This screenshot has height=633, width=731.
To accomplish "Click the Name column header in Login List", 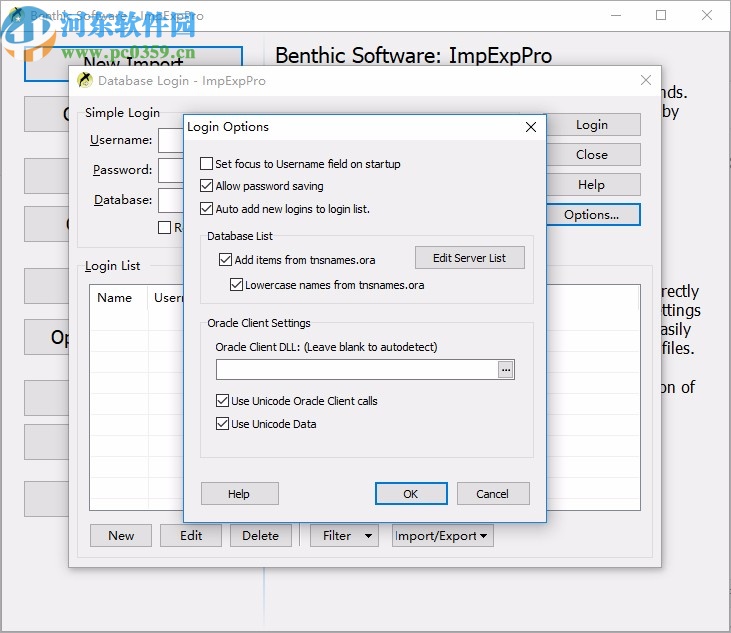I will 119,297.
